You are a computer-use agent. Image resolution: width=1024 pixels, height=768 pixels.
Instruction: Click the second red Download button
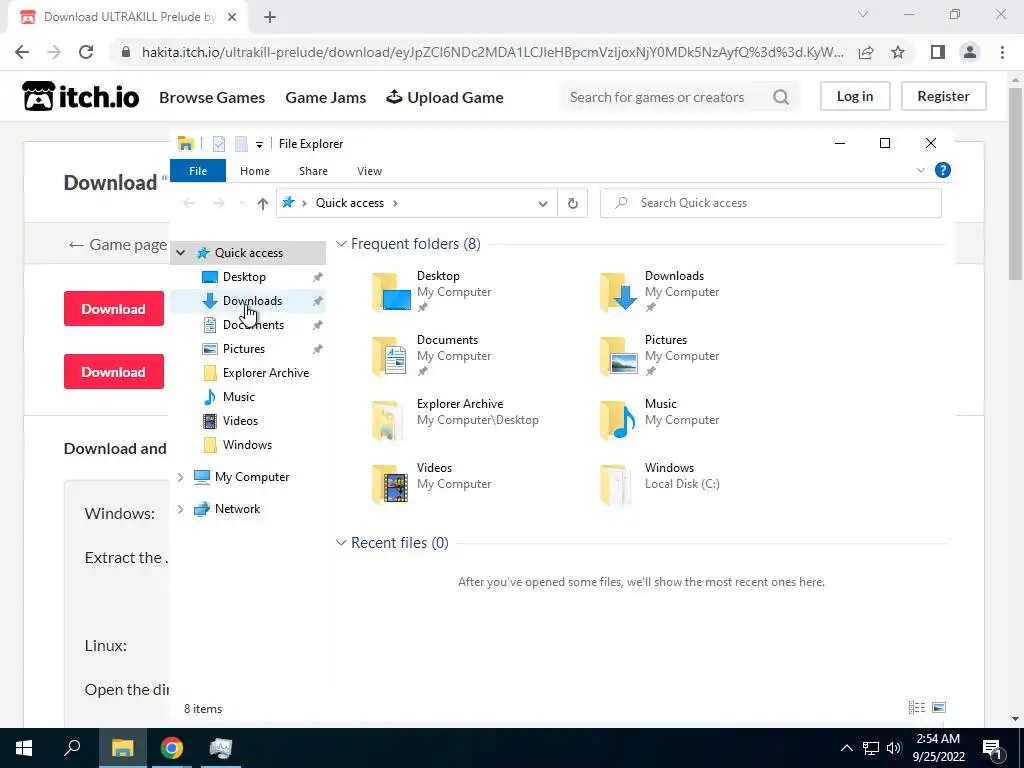click(114, 372)
